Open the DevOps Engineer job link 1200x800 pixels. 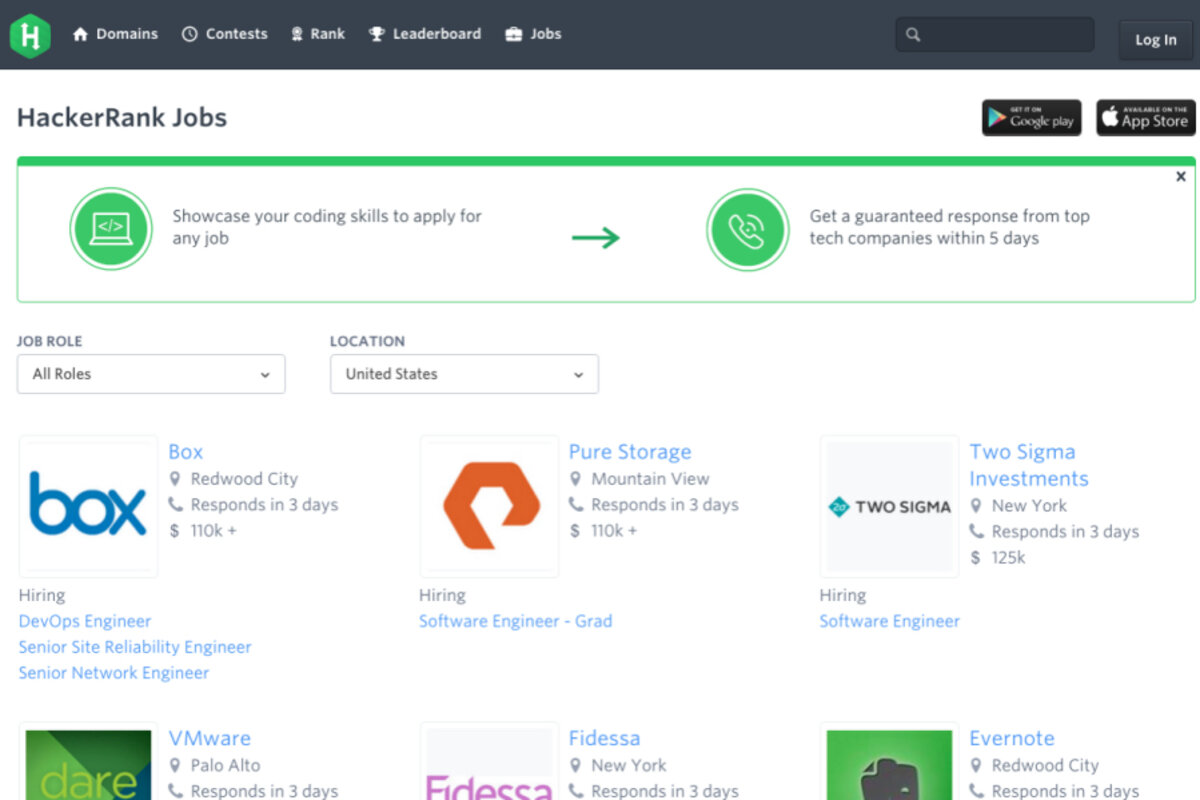85,621
